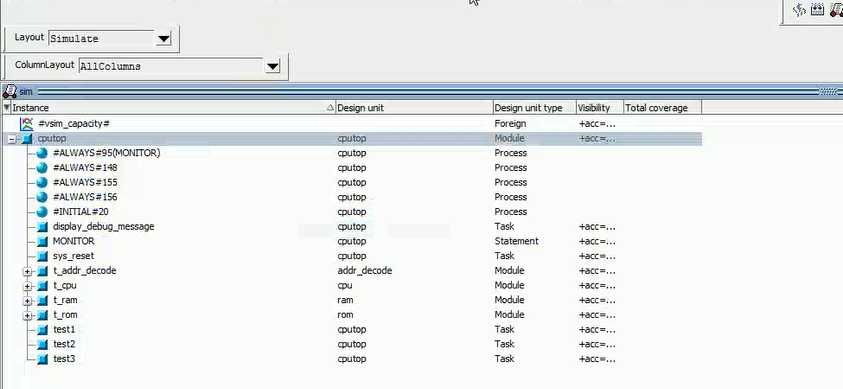Click the grip handle at right of sim title bar

pos(828,91)
